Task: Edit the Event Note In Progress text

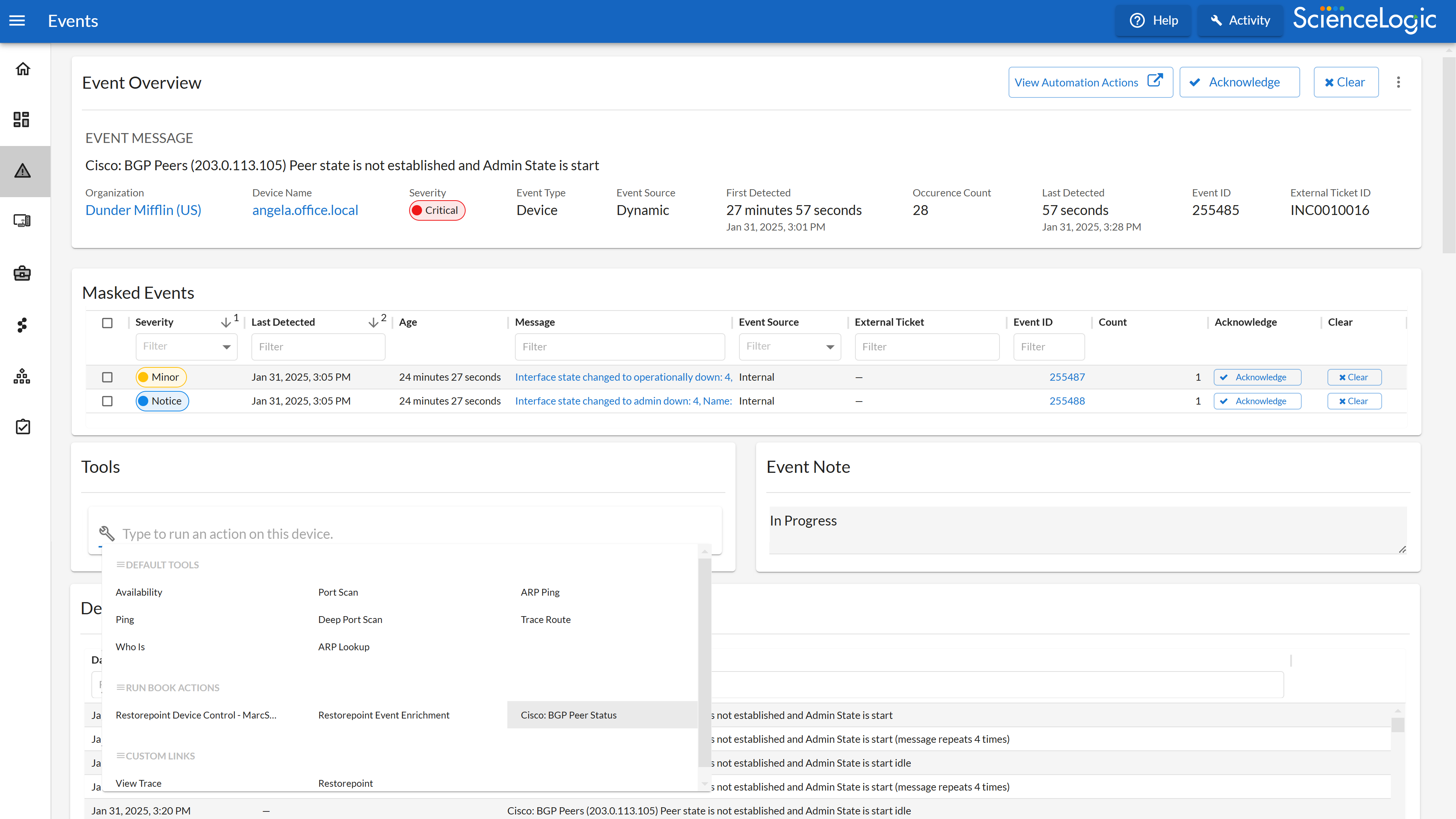Action: coord(1087,530)
